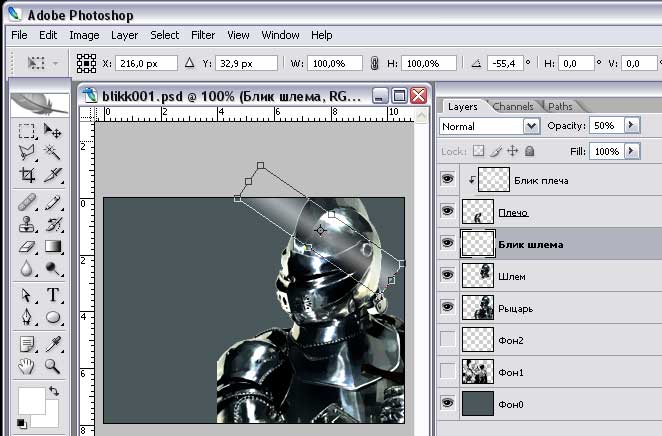Image resolution: width=662 pixels, height=436 pixels.
Task: Open the Edit menu
Action: [48, 35]
